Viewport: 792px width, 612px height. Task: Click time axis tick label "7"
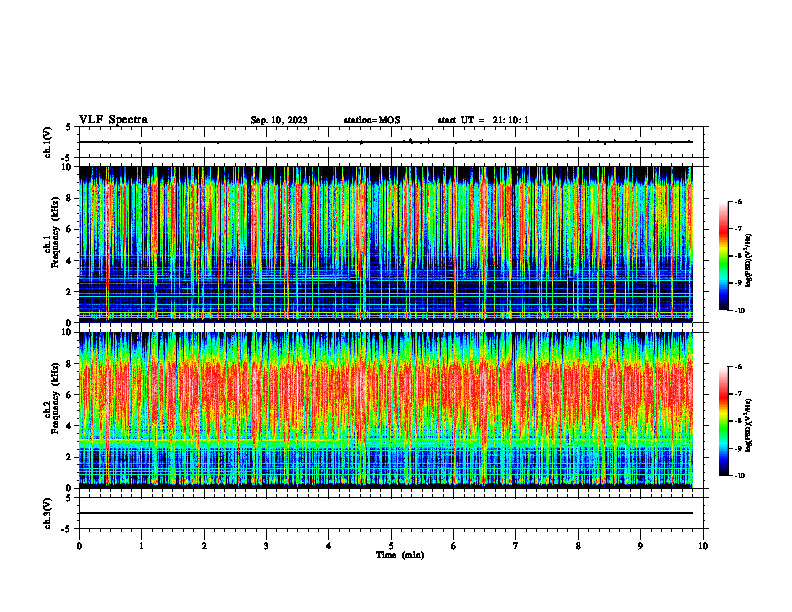coord(516,546)
